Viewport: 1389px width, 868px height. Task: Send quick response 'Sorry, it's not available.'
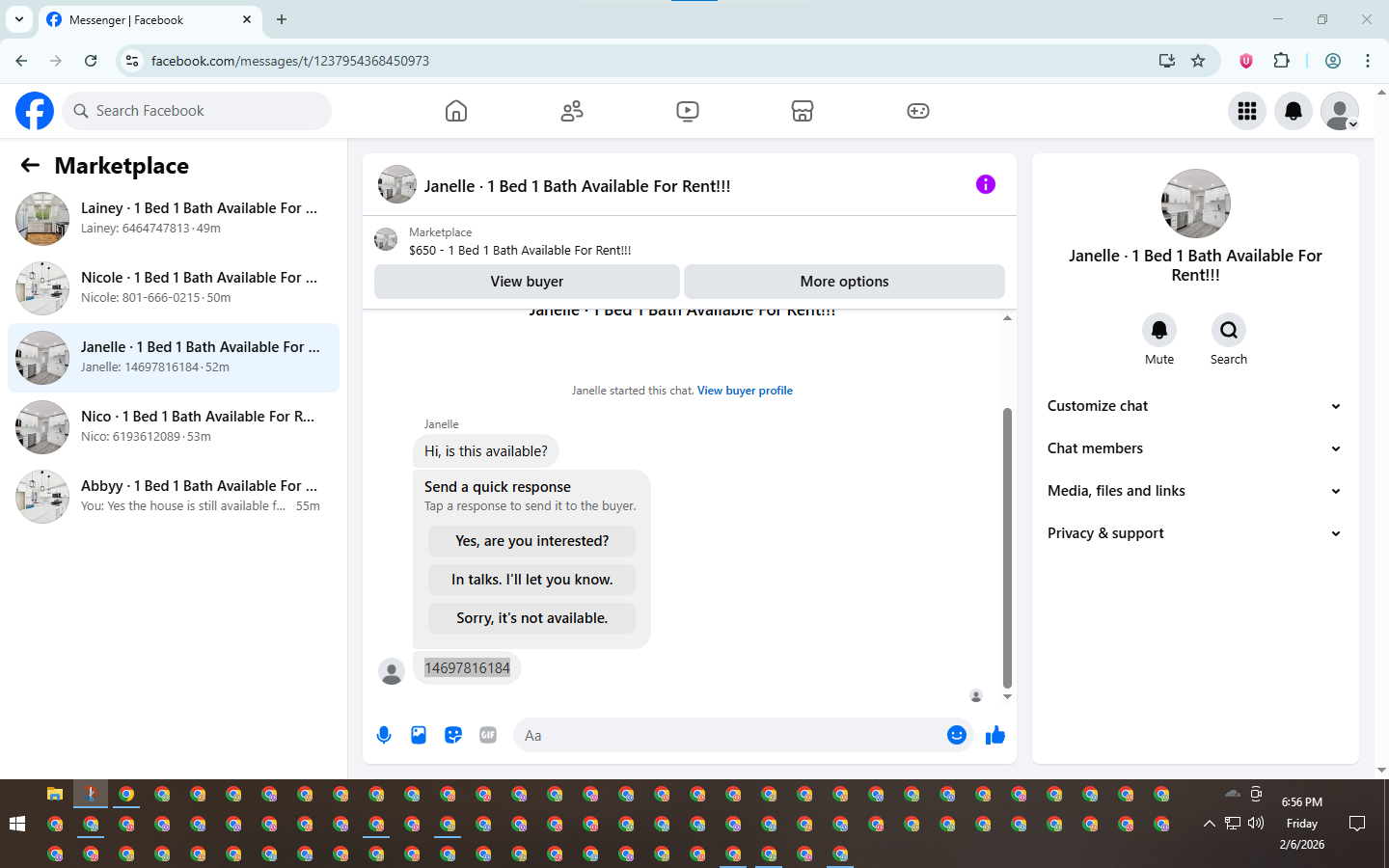click(x=531, y=618)
